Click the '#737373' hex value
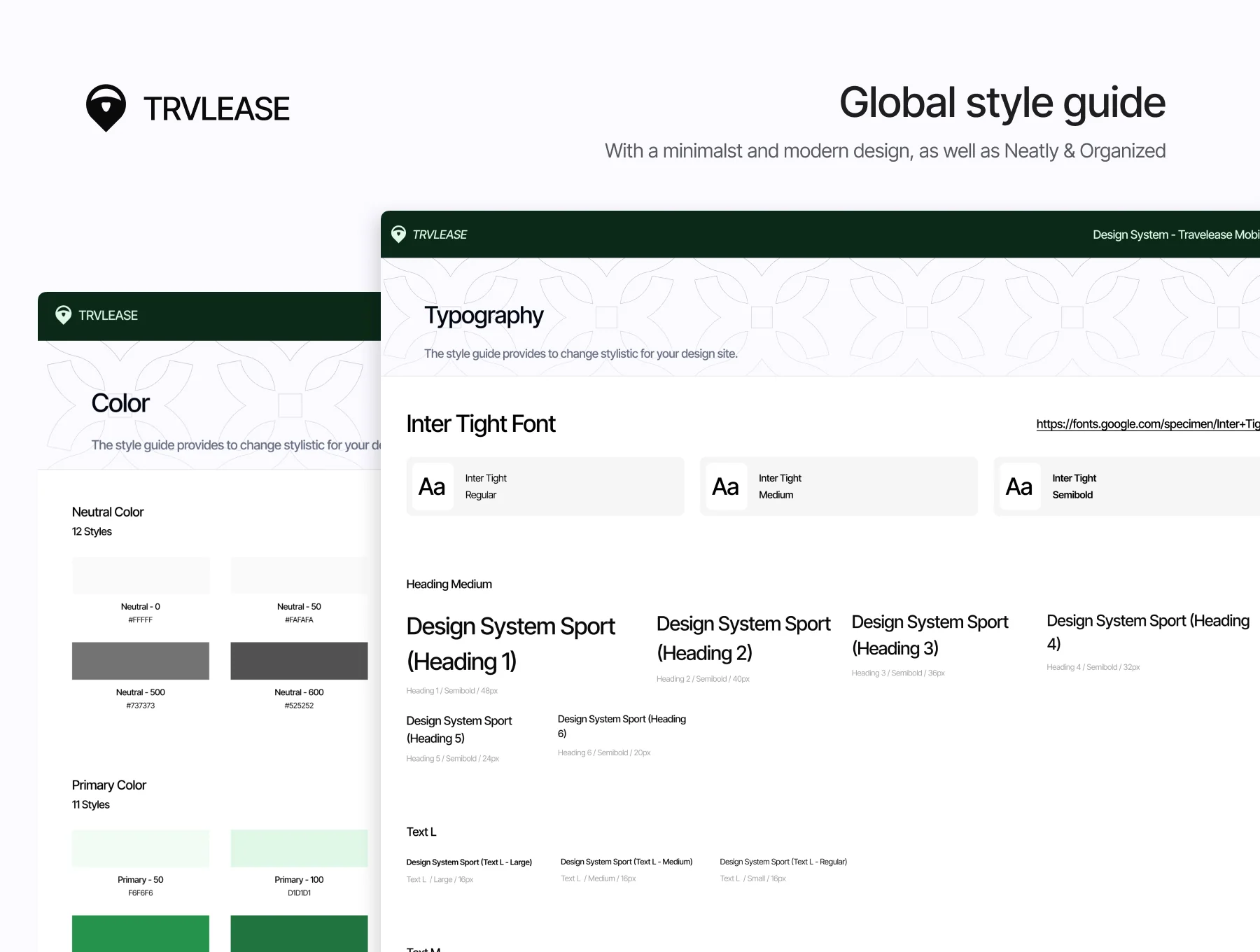1260x952 pixels. [141, 706]
